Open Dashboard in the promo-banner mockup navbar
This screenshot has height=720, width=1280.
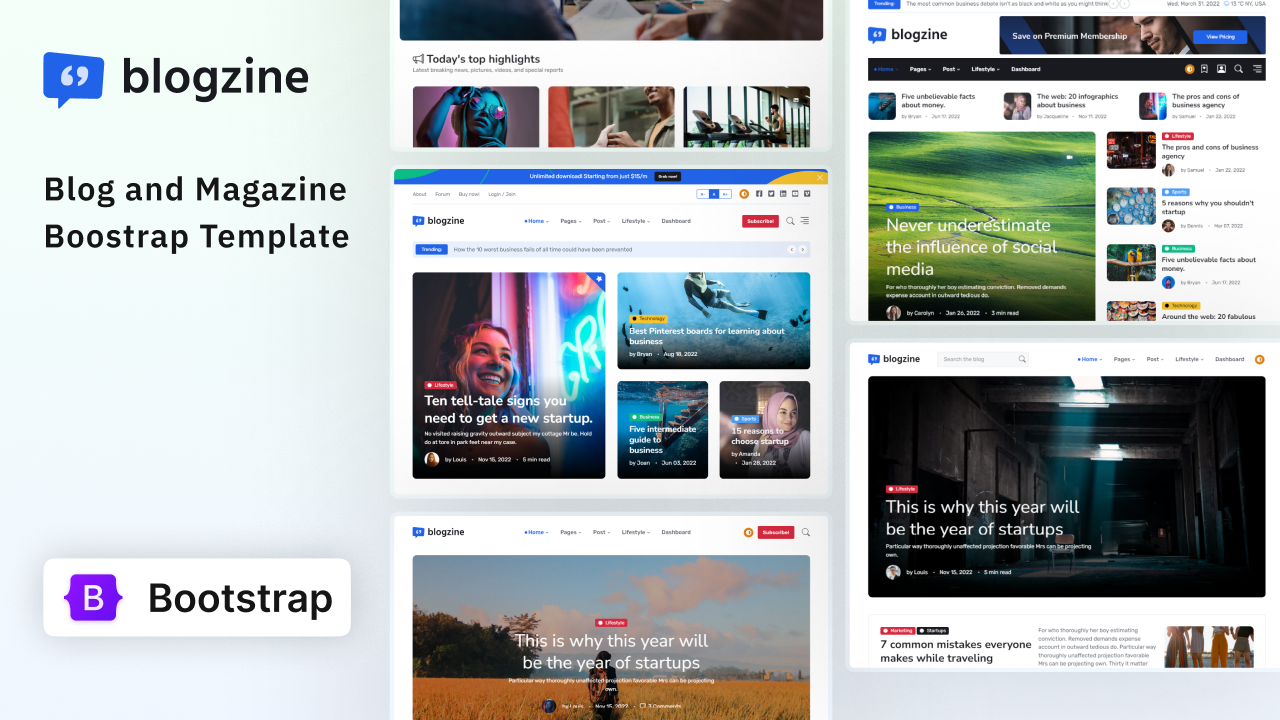tap(676, 221)
